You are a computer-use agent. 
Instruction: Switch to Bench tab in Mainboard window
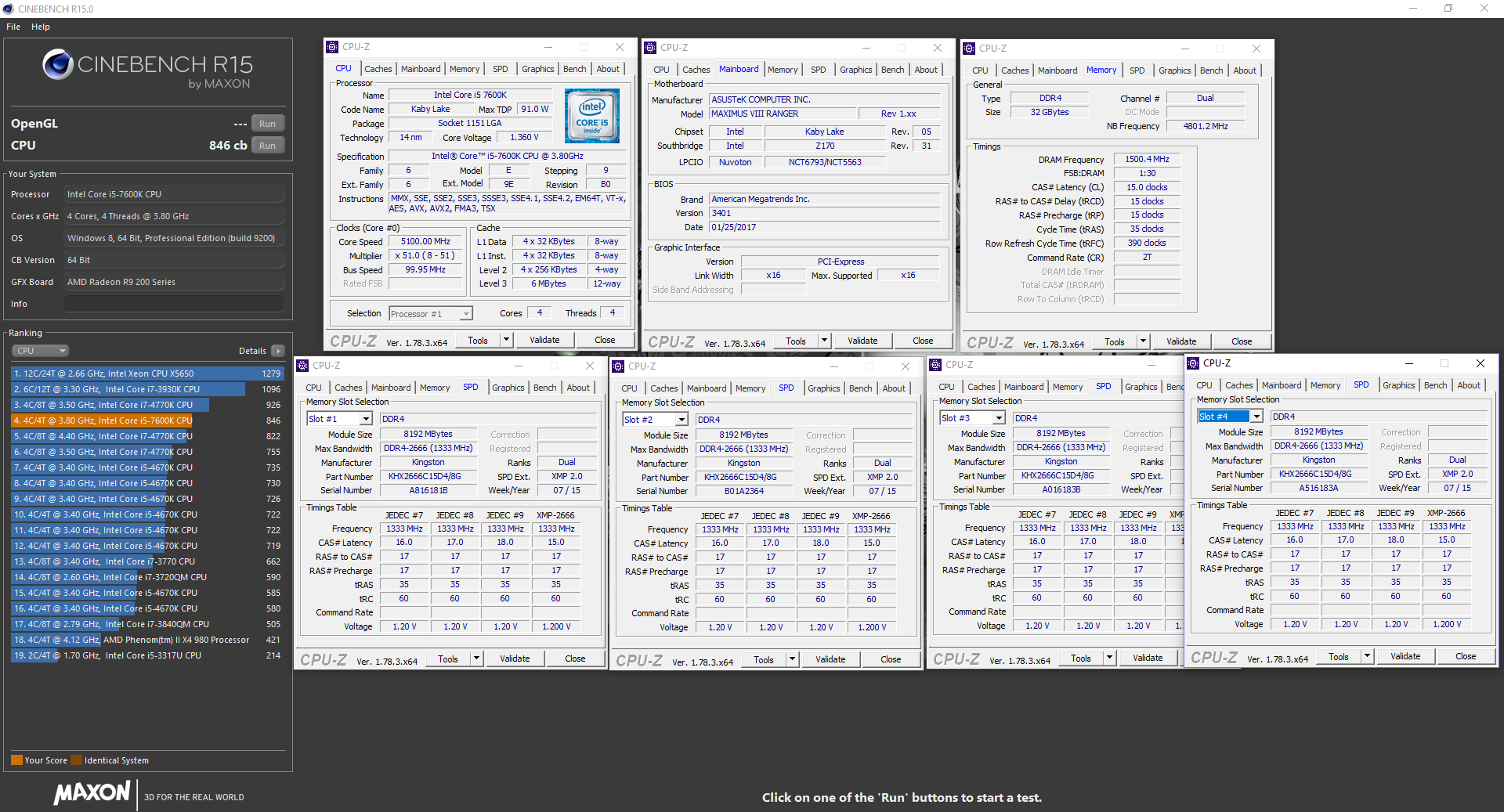click(892, 70)
